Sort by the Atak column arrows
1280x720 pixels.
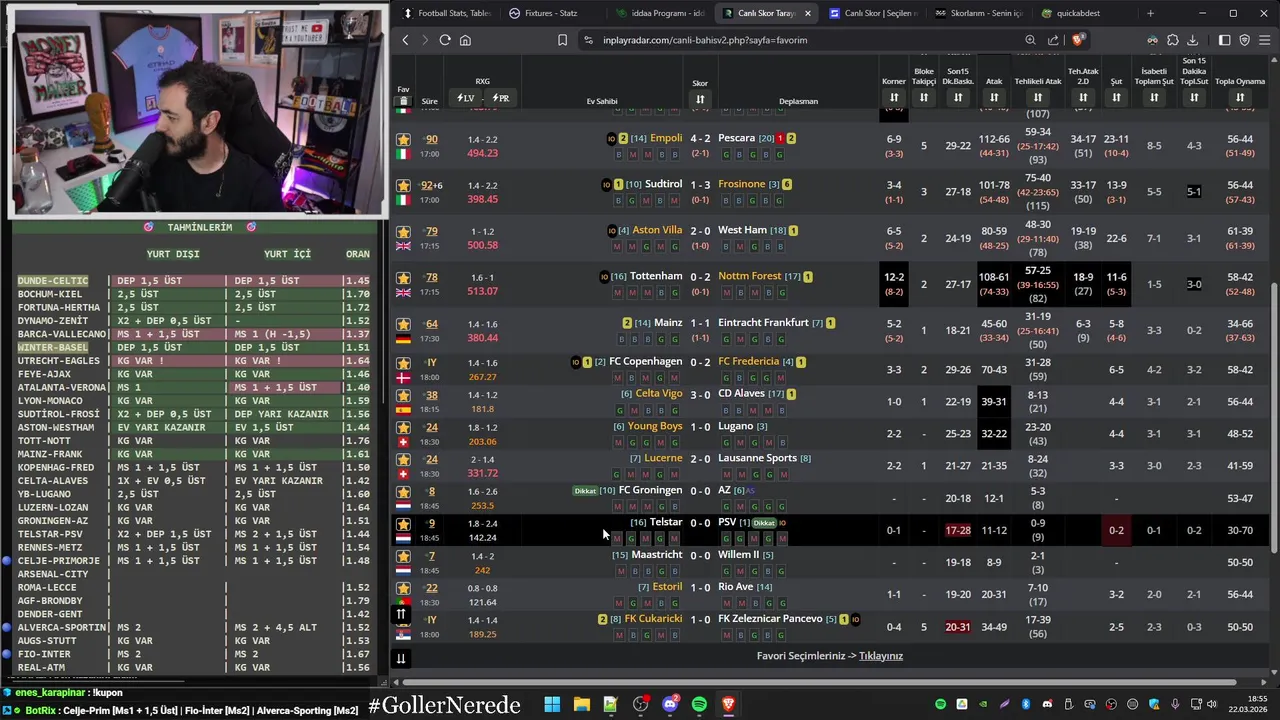tap(994, 97)
